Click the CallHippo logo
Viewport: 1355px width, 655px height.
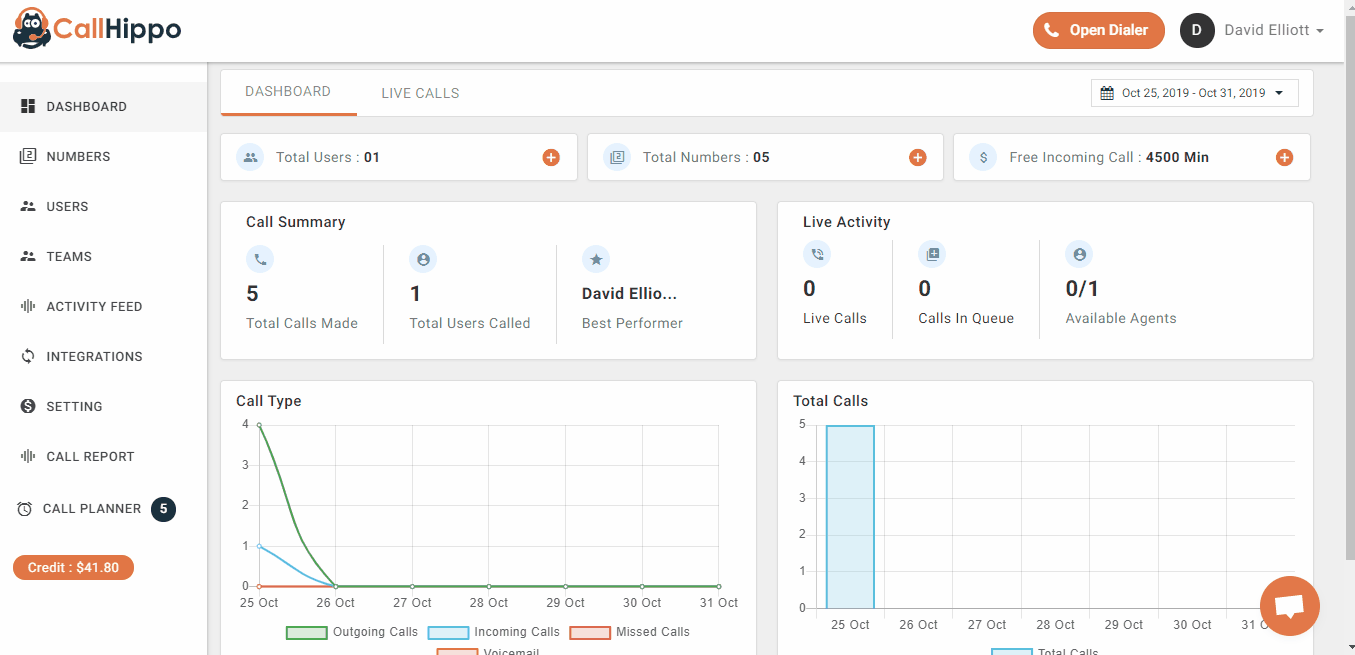97,30
